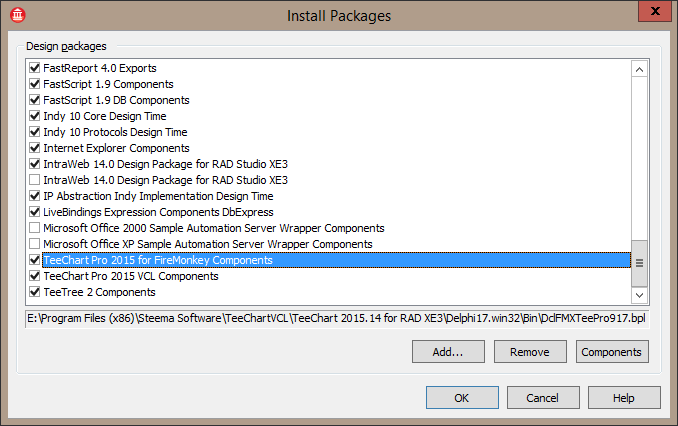The height and width of the screenshot is (426, 678).
Task: Click the Add... button
Action: pyautogui.click(x=448, y=352)
